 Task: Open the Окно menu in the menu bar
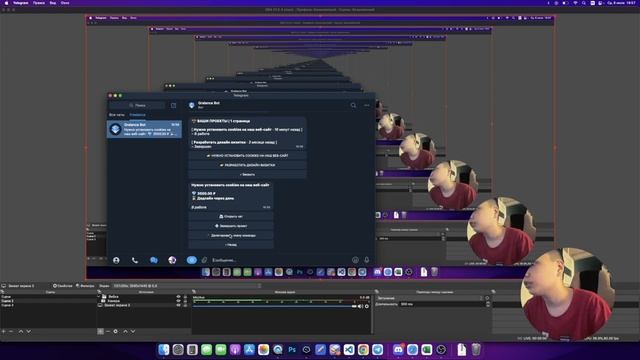[x=65, y=3]
